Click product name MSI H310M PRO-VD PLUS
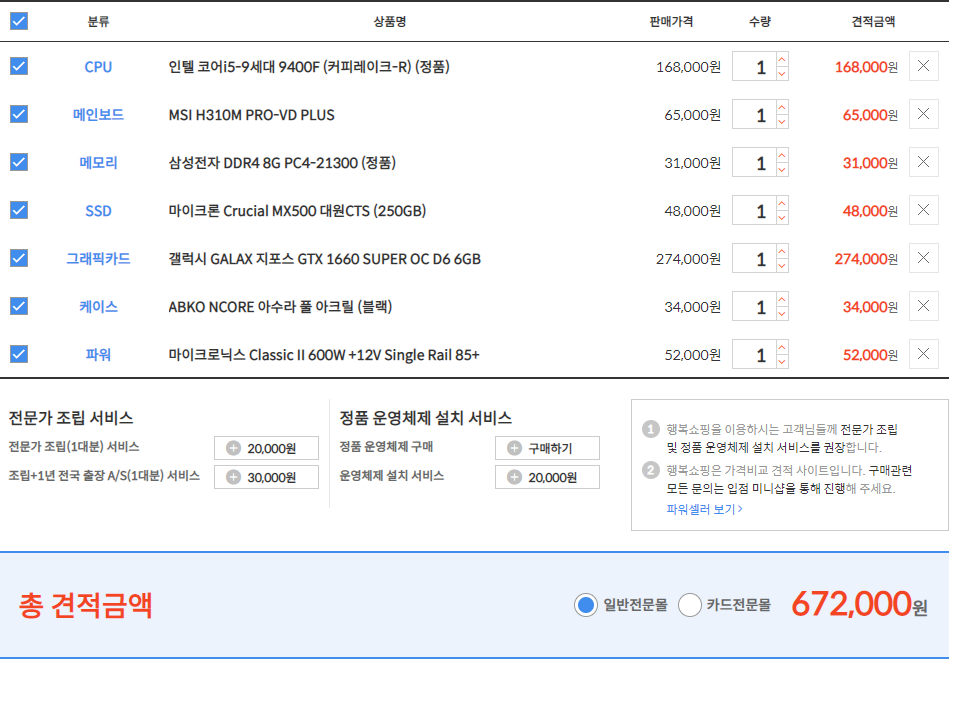Image resolution: width=978 pixels, height=721 pixels. [251, 115]
